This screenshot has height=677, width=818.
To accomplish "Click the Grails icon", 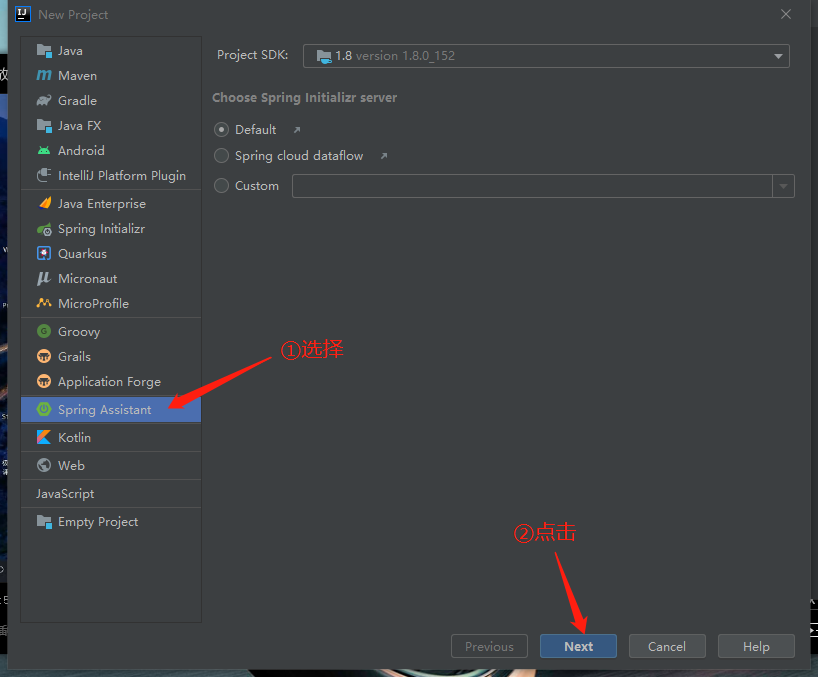I will click(x=44, y=356).
